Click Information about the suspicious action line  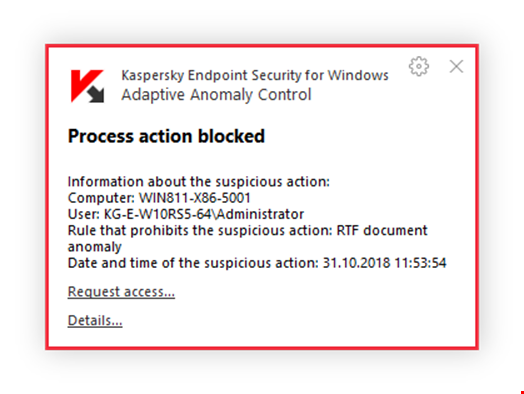point(199,182)
